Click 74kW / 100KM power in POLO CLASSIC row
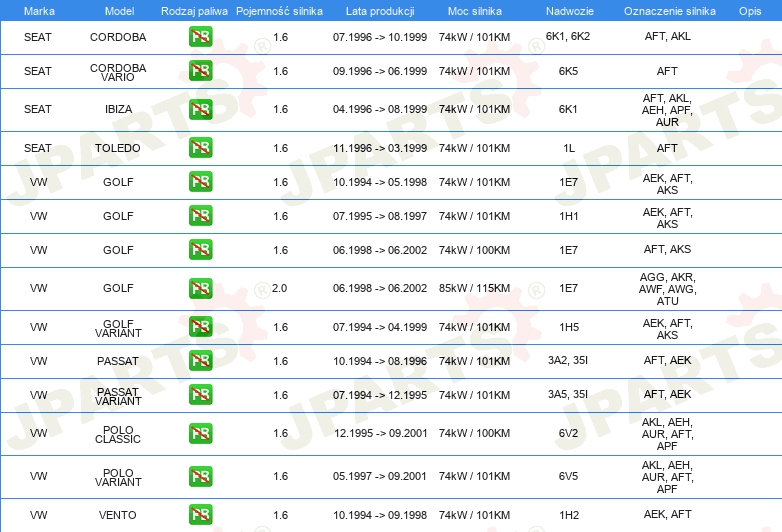782x532 pixels. (474, 433)
